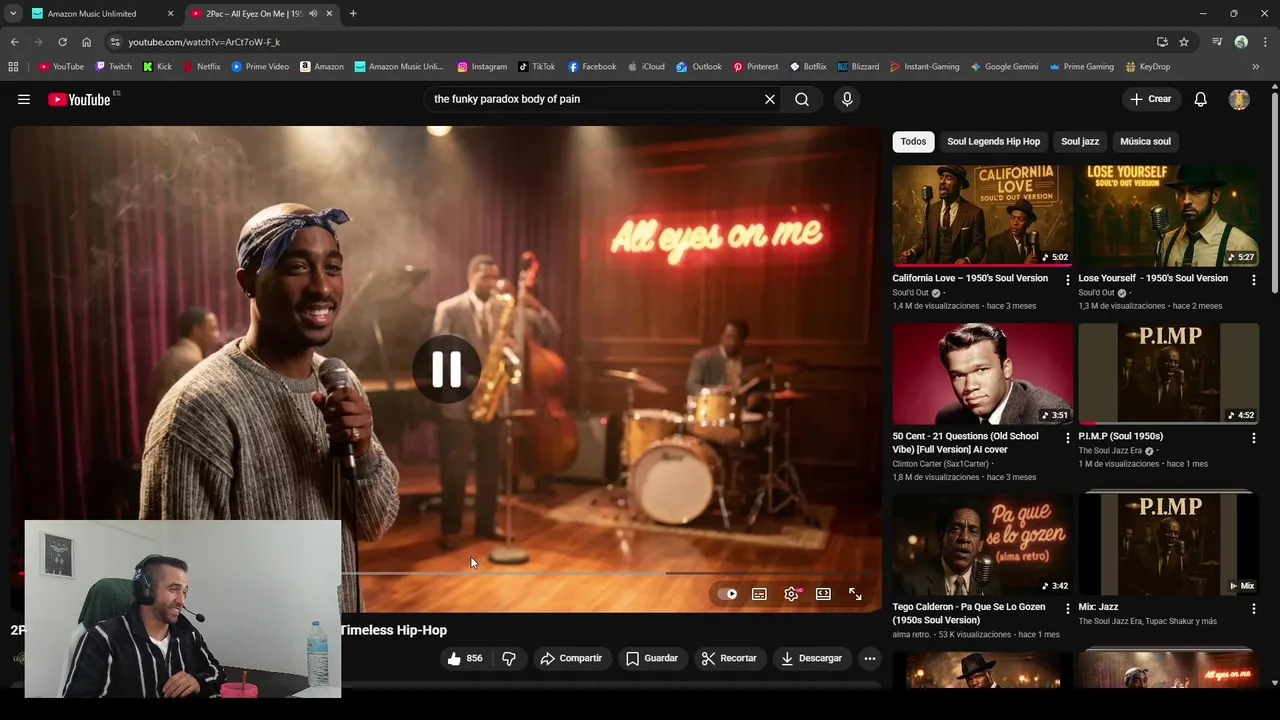Viewport: 1280px width, 720px height.
Task: Go to the YouTube home logo
Action: [x=79, y=99]
